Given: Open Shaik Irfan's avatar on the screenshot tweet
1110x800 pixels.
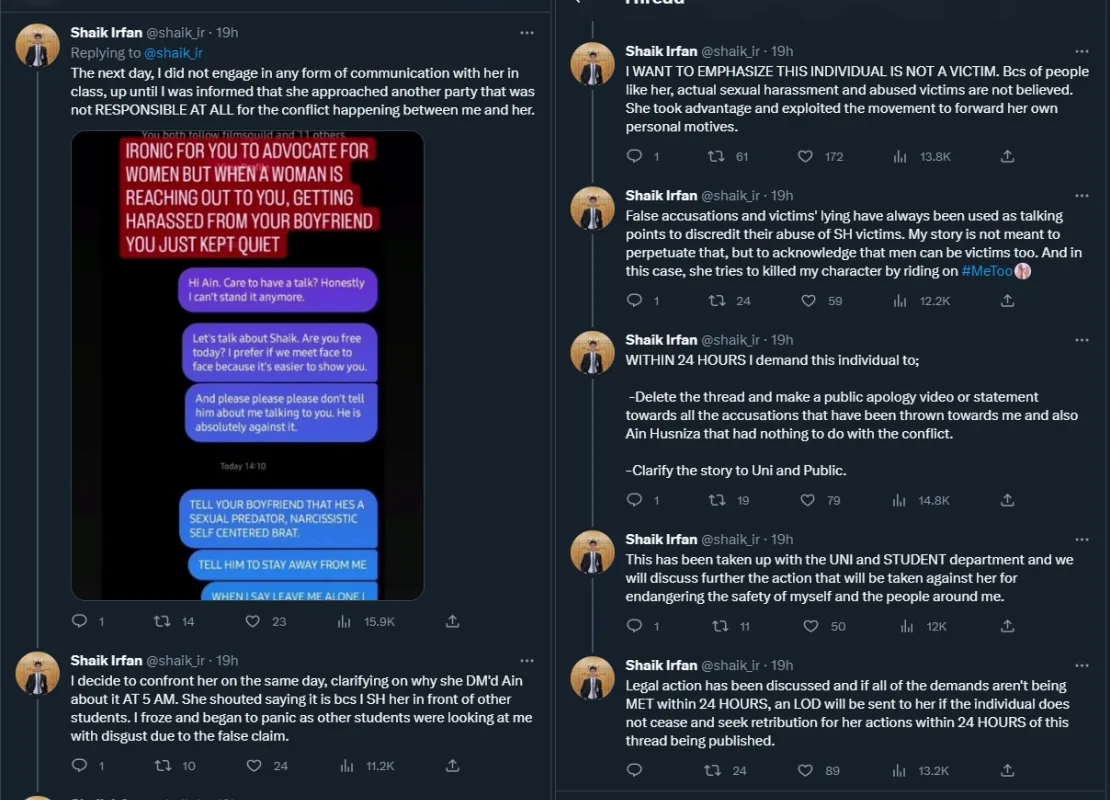Looking at the screenshot, I should click(38, 45).
